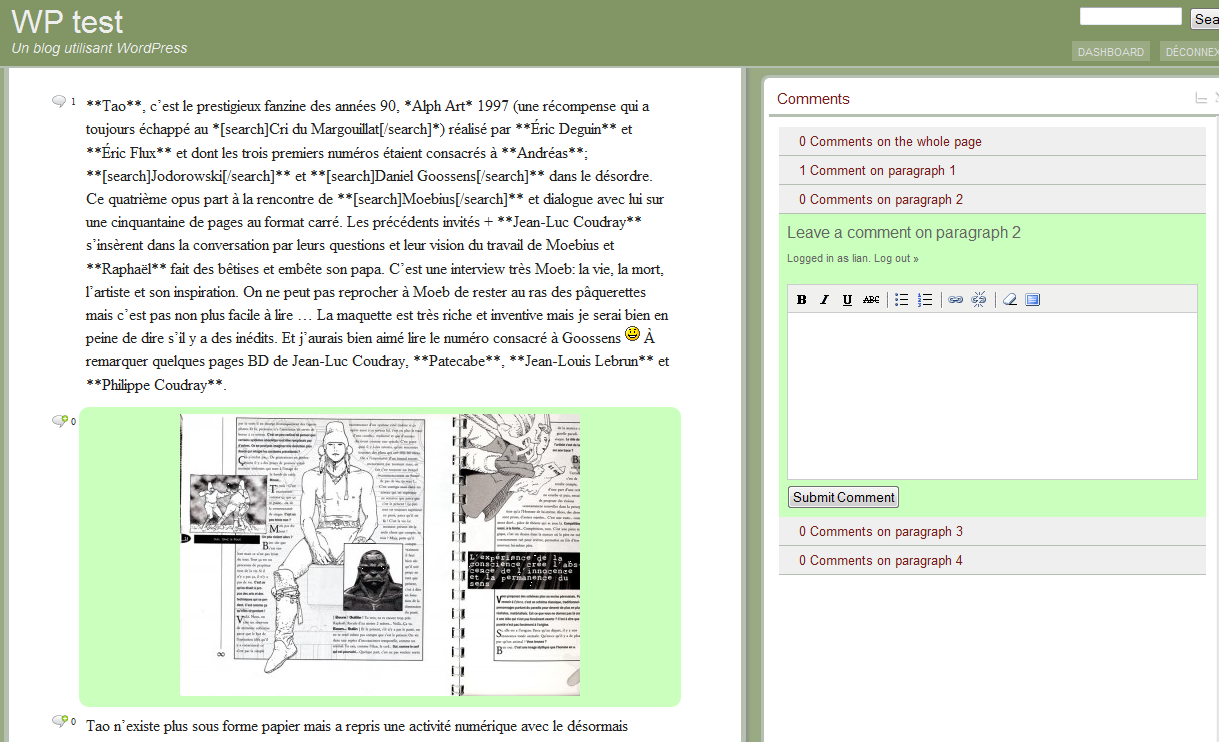Click the Search button in the header
The width and height of the screenshot is (1219, 742).
[1204, 19]
